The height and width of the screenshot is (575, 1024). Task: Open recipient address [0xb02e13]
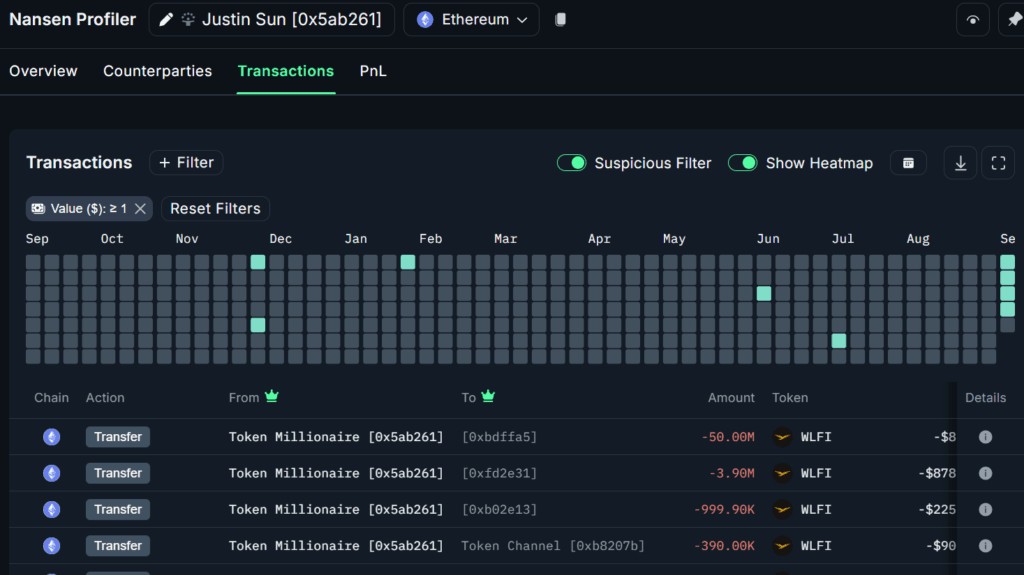pos(499,509)
